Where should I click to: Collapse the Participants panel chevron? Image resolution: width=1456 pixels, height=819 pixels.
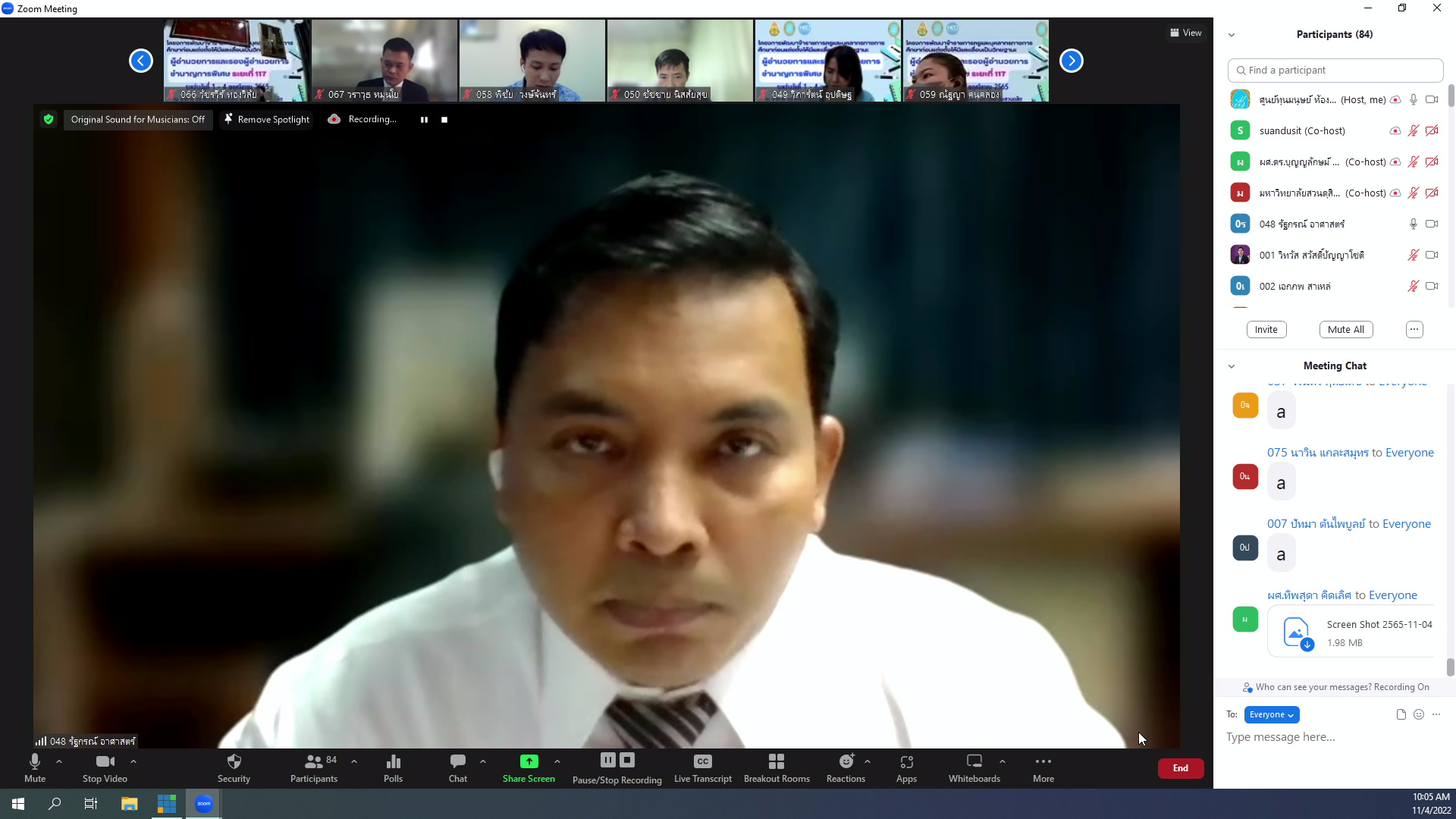(x=1232, y=35)
